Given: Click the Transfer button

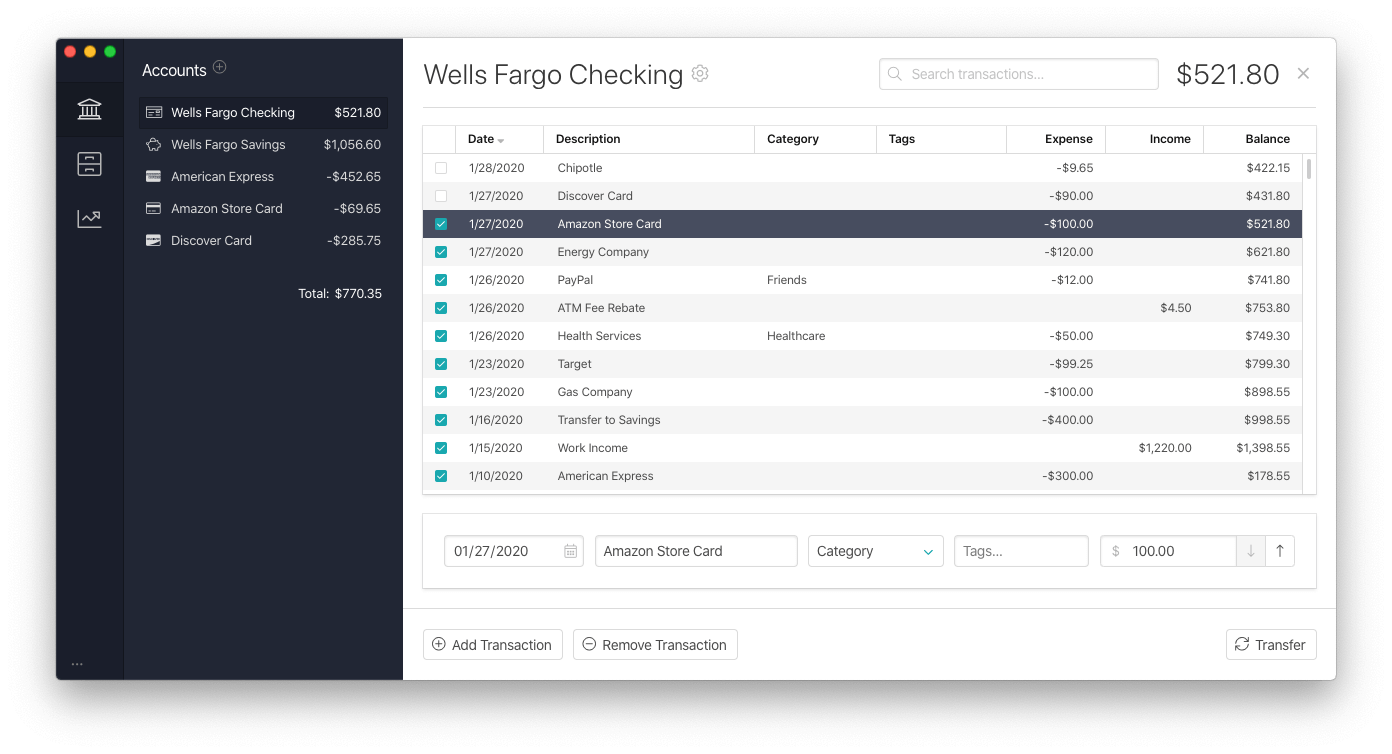Looking at the screenshot, I should click(x=1271, y=644).
